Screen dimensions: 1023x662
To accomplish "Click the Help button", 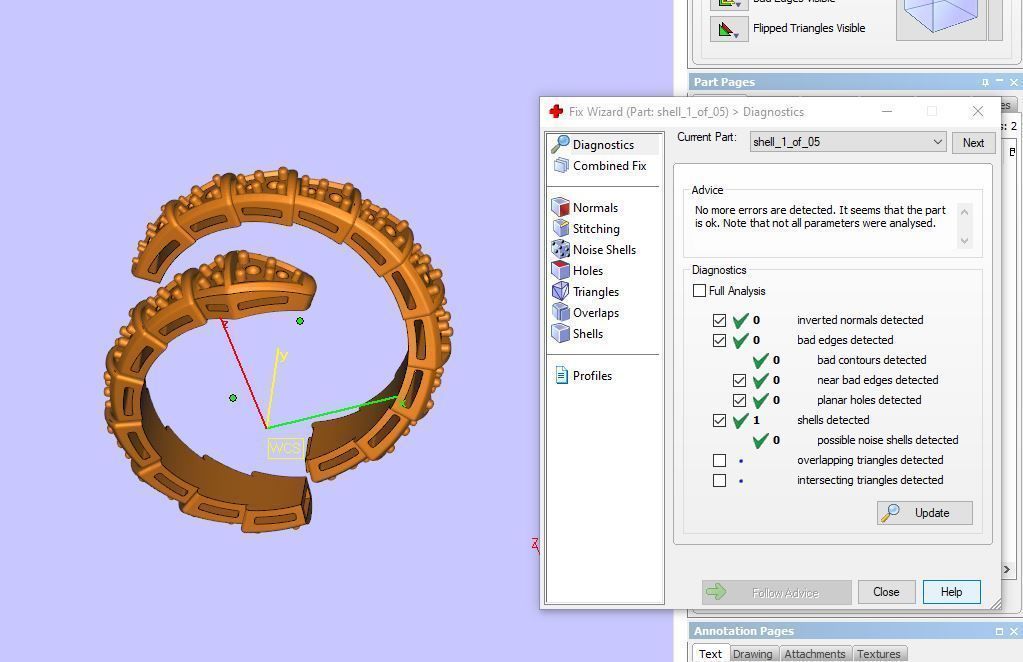I will 951,592.
